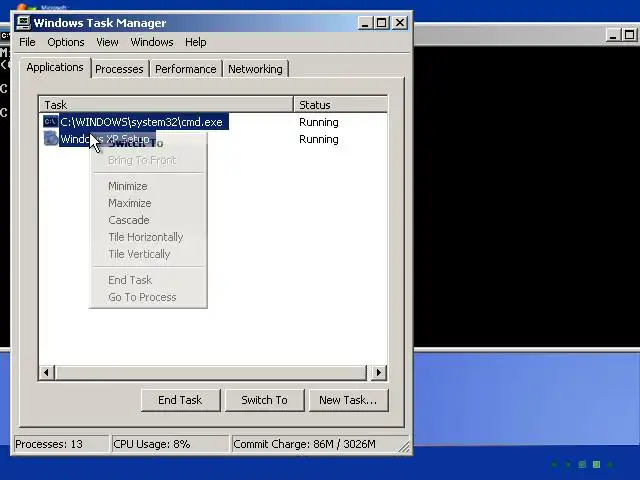The height and width of the screenshot is (480, 640).
Task: Click the Windows XP Setup task icon
Action: tap(51, 138)
